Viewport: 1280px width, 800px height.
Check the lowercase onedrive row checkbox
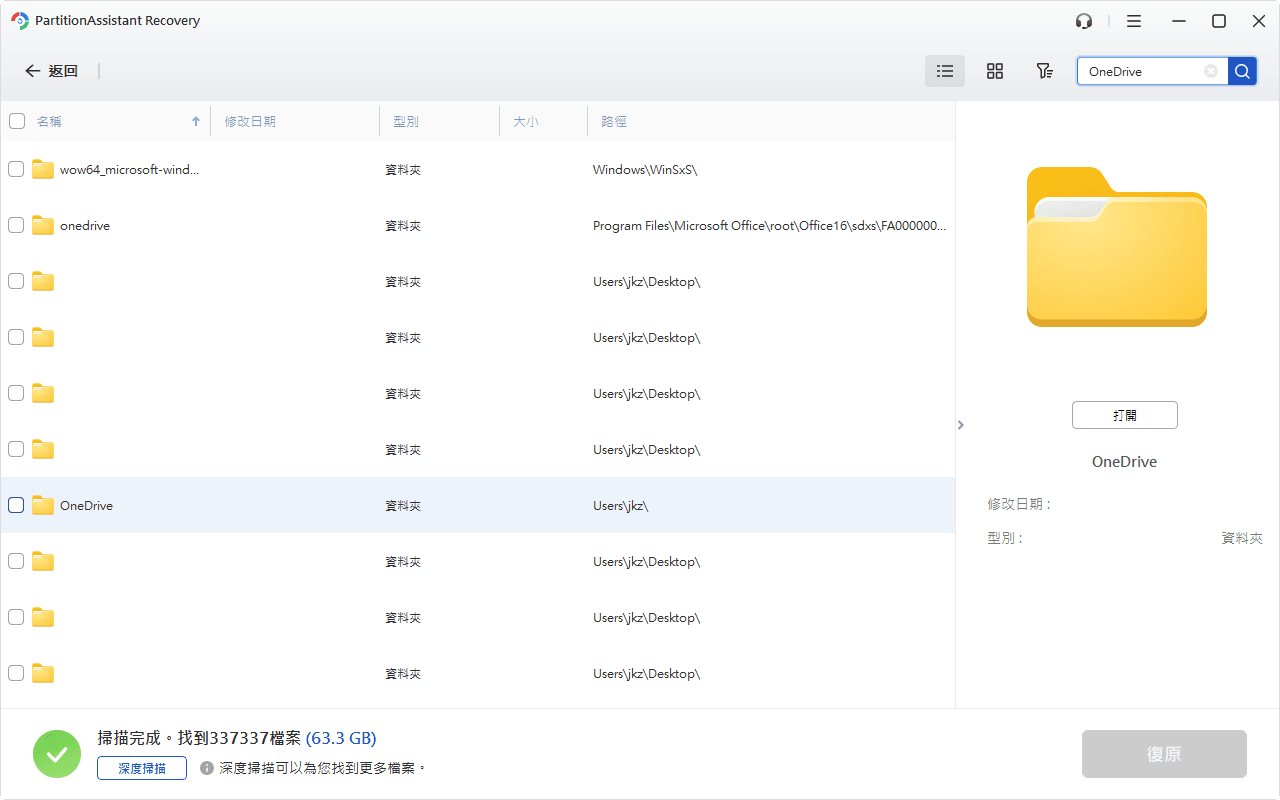coord(16,225)
